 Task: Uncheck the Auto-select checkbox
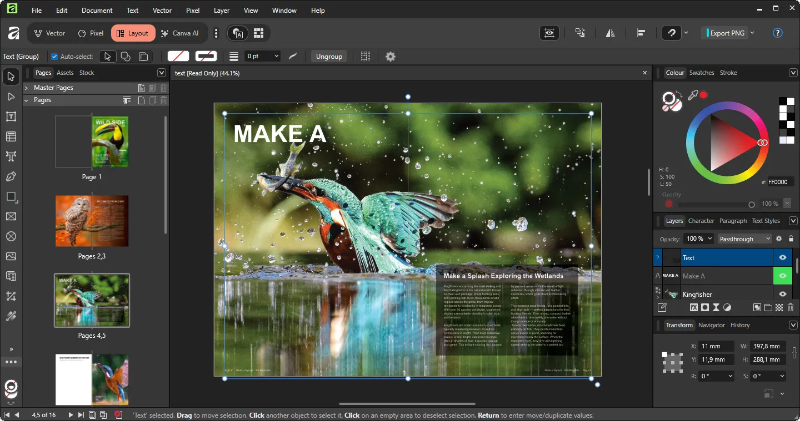[55, 56]
